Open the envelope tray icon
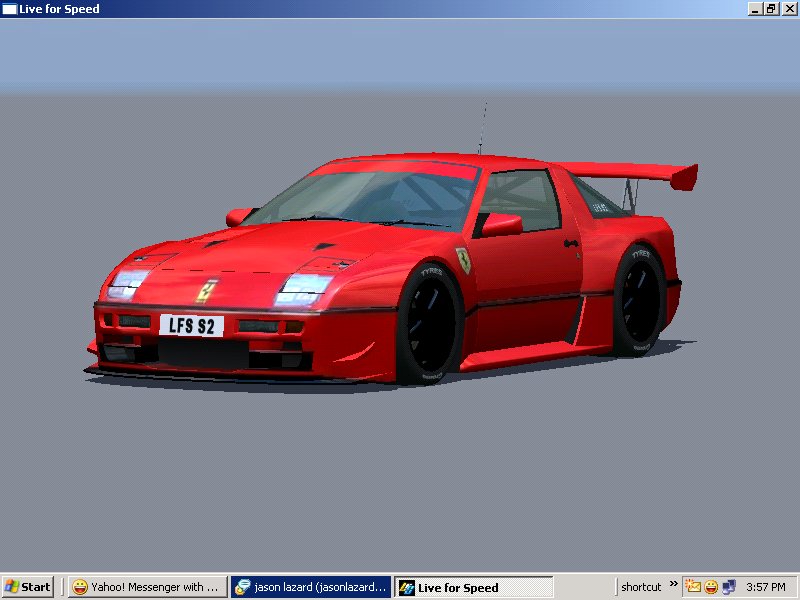Image resolution: width=800 pixels, height=600 pixels. (693, 587)
